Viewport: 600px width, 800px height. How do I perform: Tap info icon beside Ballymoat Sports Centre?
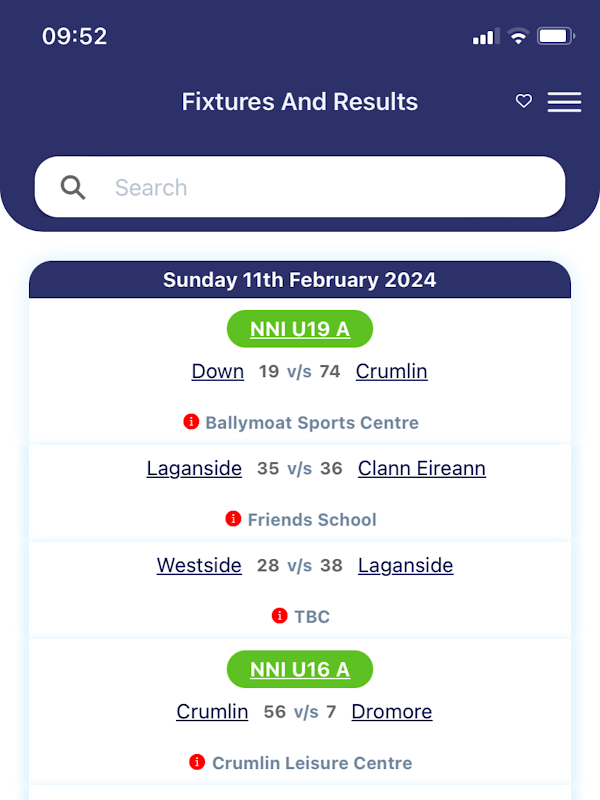pyautogui.click(x=192, y=422)
